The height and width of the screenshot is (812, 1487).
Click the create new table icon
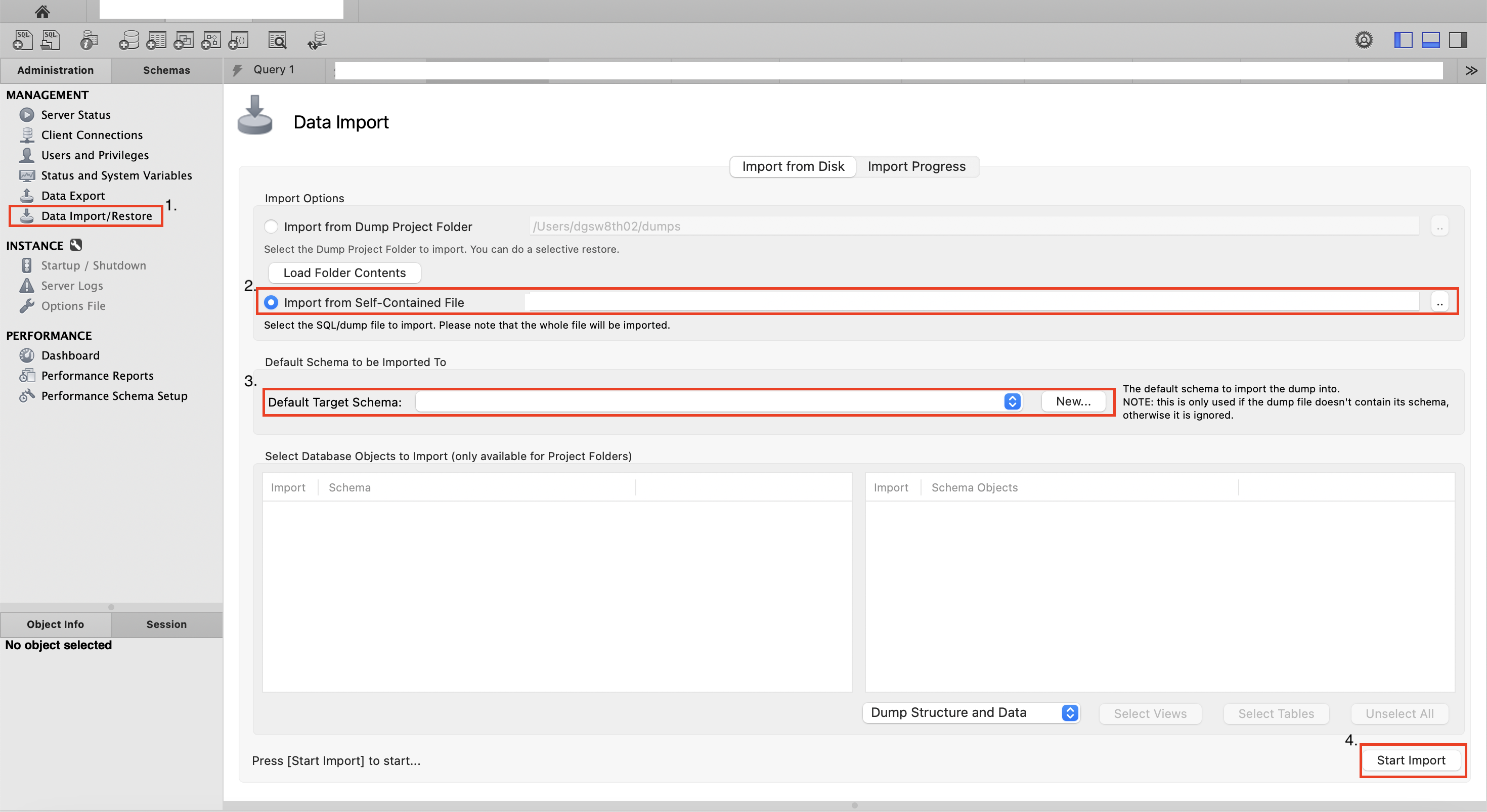click(156, 40)
